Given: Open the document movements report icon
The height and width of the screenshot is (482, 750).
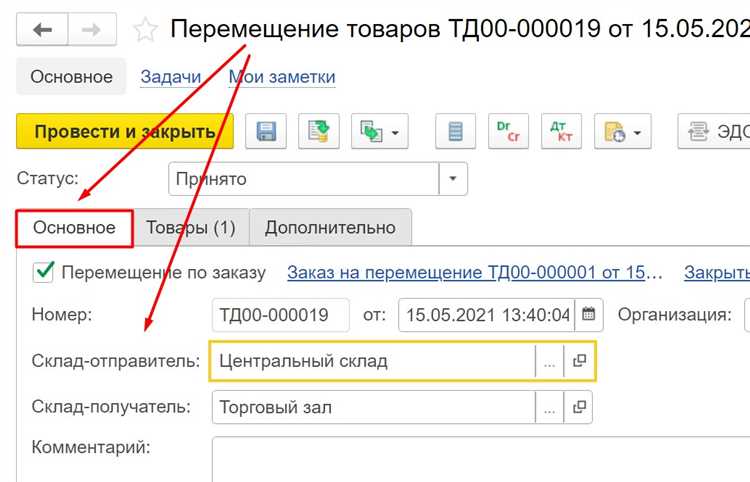Looking at the screenshot, I should [x=455, y=131].
